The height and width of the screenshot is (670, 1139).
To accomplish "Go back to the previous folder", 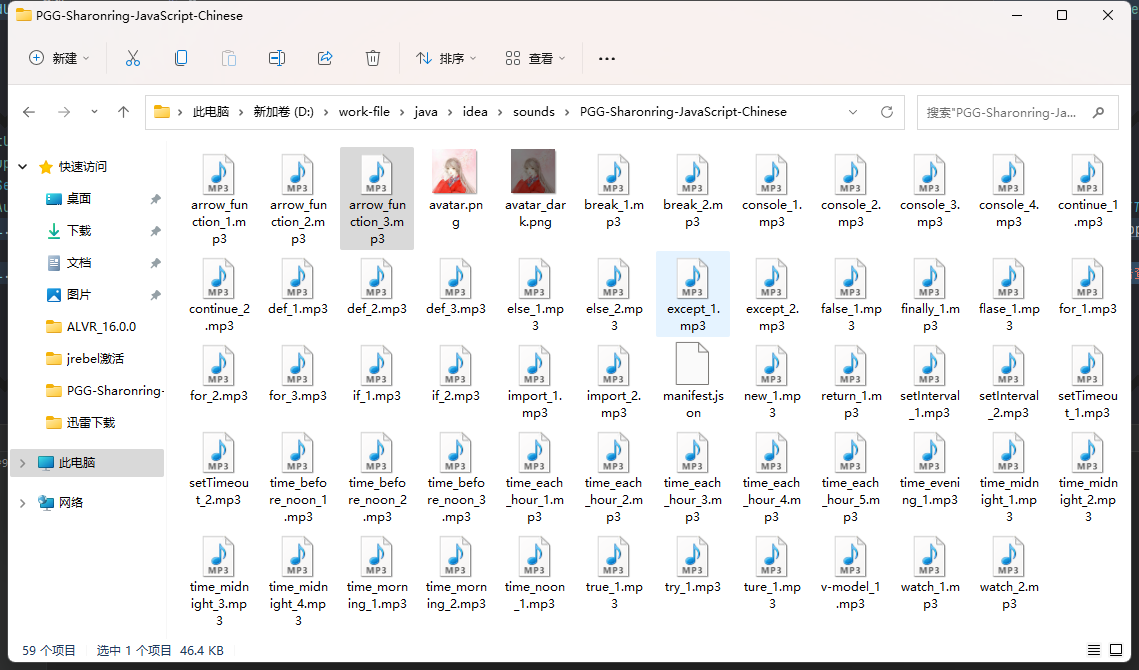I will [28, 112].
